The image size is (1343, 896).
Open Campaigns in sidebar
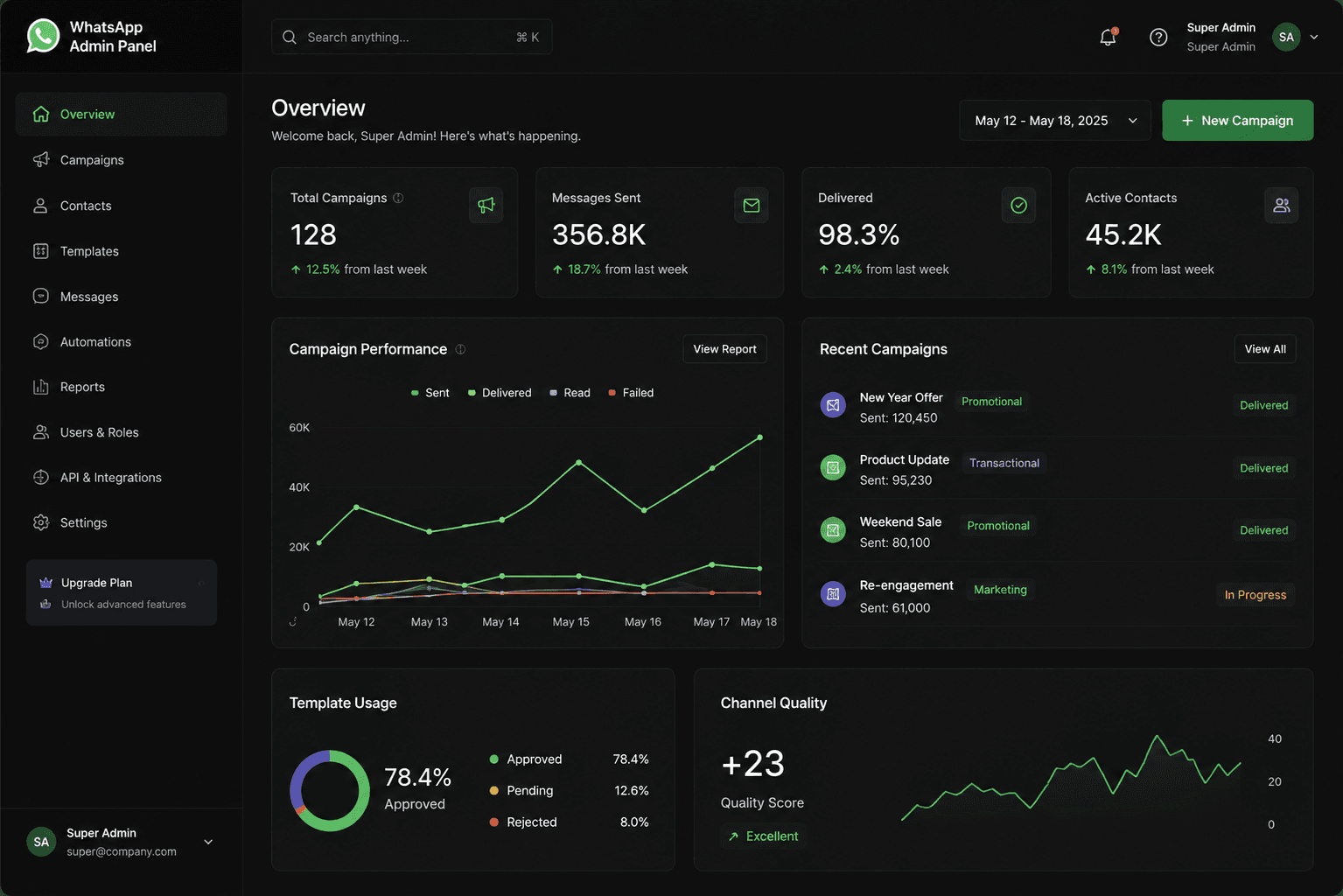(x=122, y=160)
